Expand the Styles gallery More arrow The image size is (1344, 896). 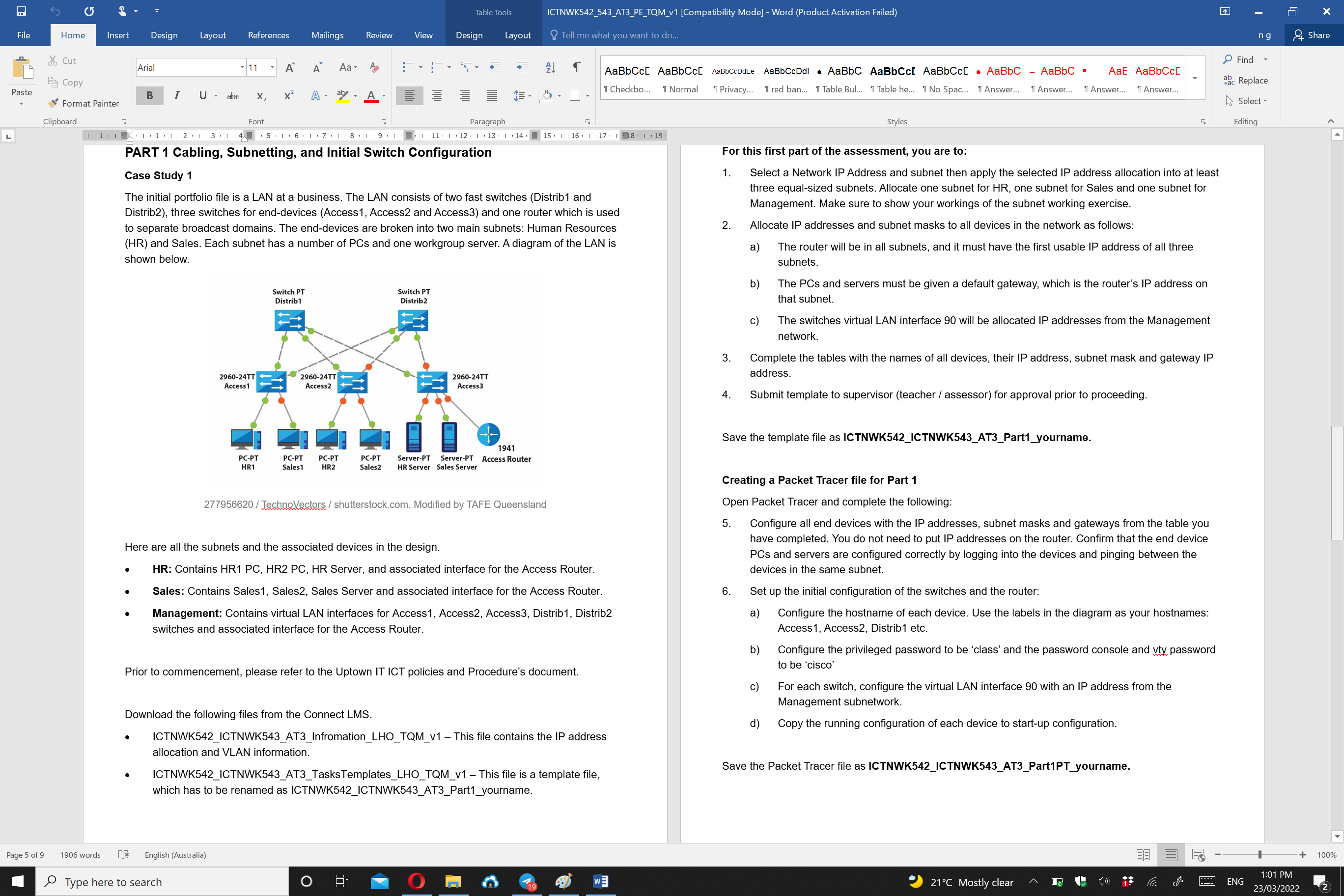pyautogui.click(x=1195, y=78)
